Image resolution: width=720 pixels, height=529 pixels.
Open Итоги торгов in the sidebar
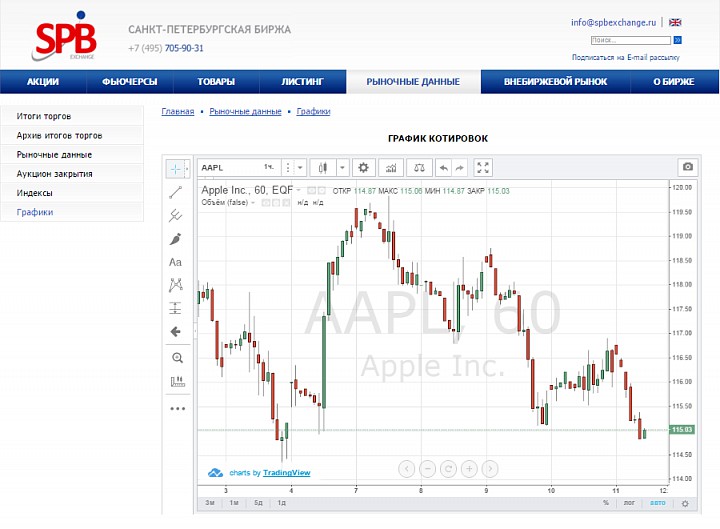coord(72,116)
